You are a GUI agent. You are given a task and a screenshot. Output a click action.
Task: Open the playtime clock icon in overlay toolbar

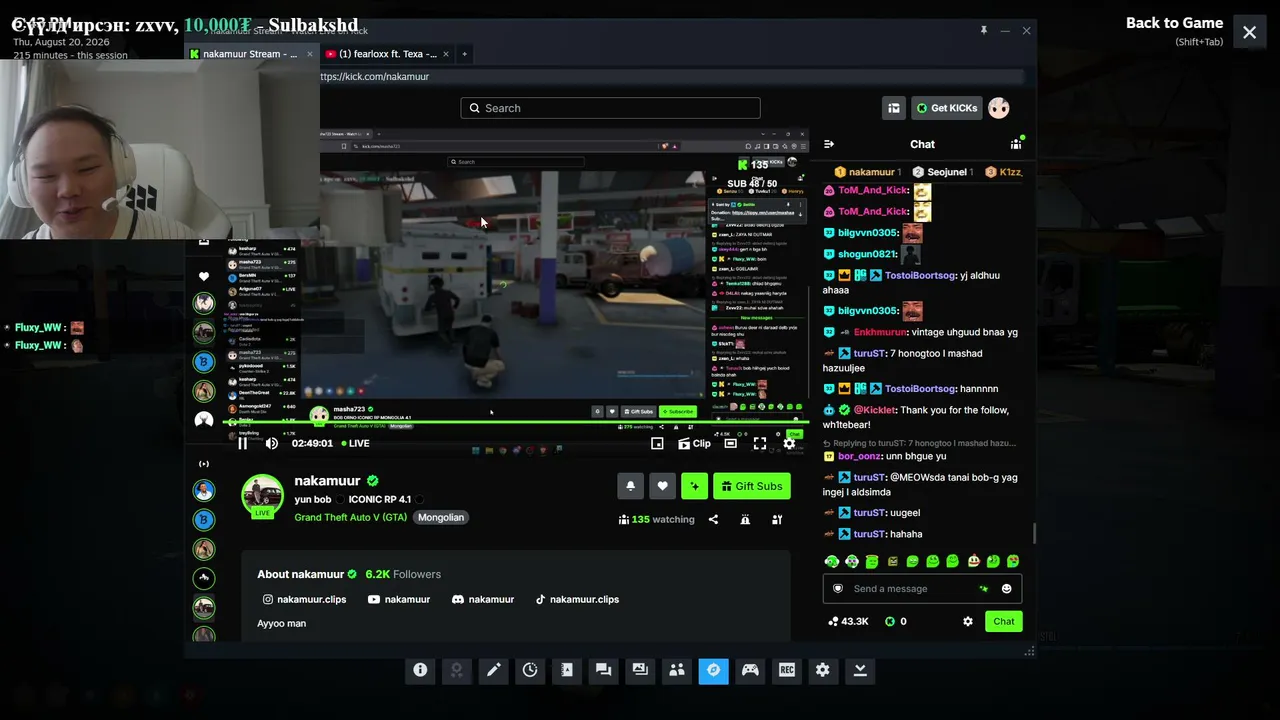[530, 670]
